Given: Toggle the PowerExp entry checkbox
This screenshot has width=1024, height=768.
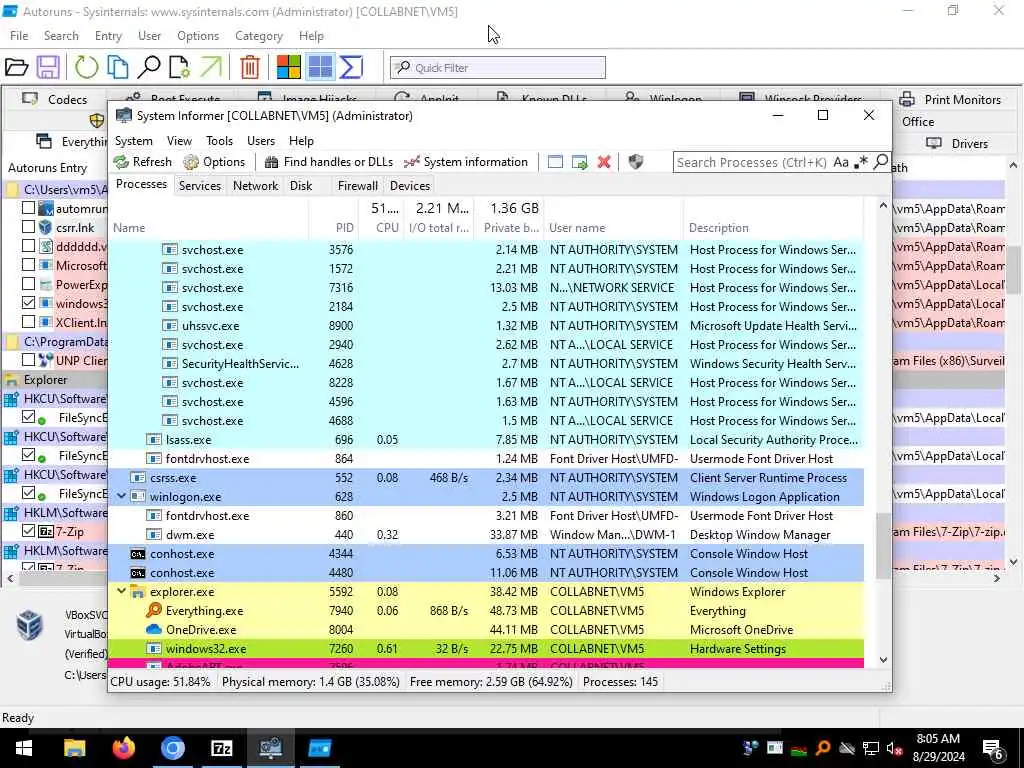Looking at the screenshot, I should [28, 284].
